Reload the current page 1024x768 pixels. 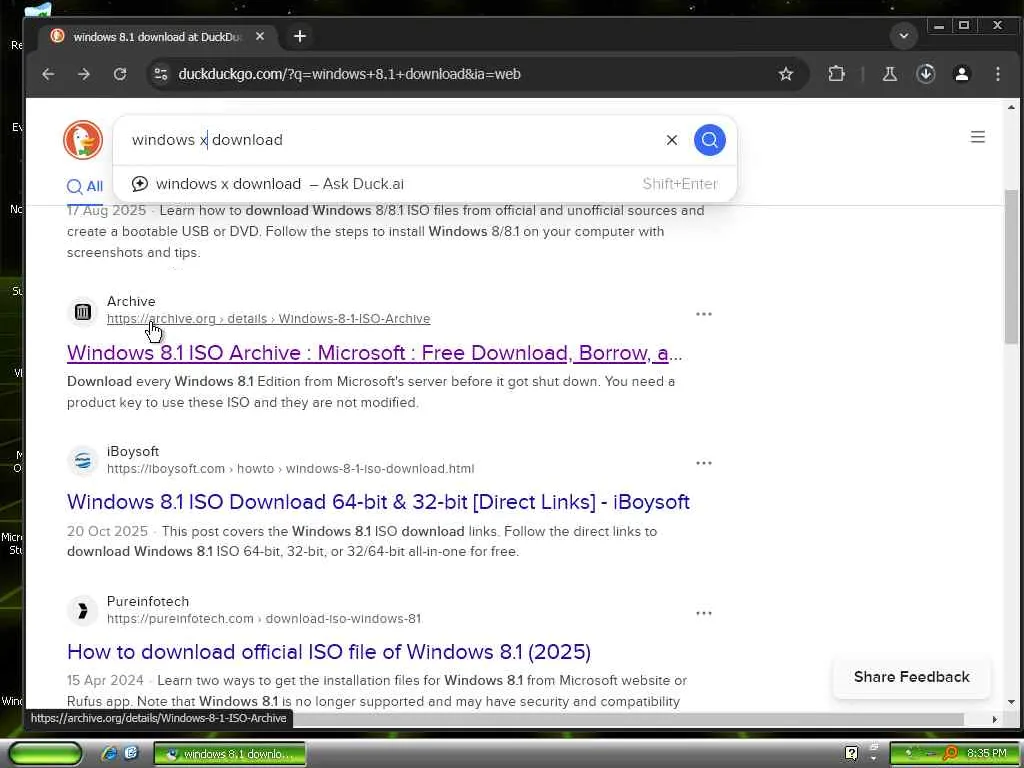120,74
